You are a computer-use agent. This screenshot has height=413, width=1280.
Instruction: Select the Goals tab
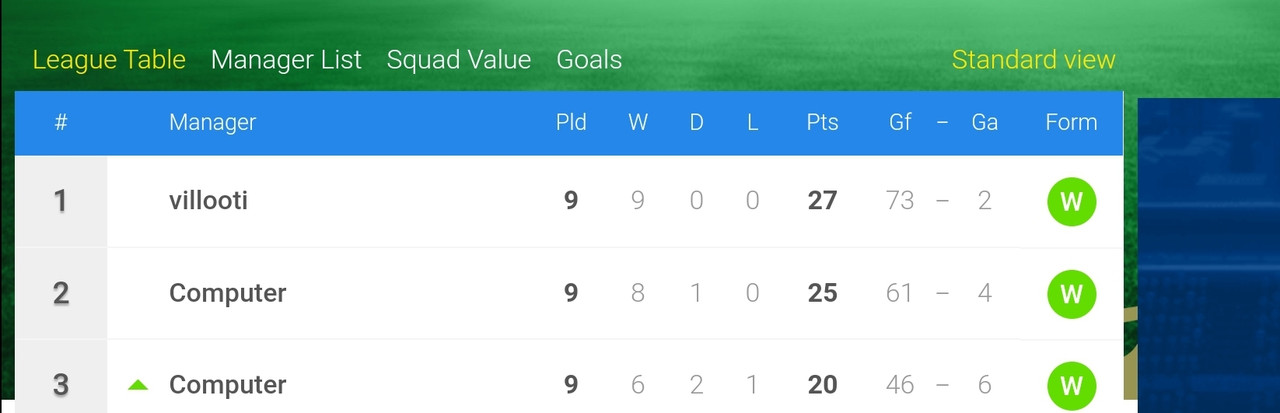tap(589, 60)
